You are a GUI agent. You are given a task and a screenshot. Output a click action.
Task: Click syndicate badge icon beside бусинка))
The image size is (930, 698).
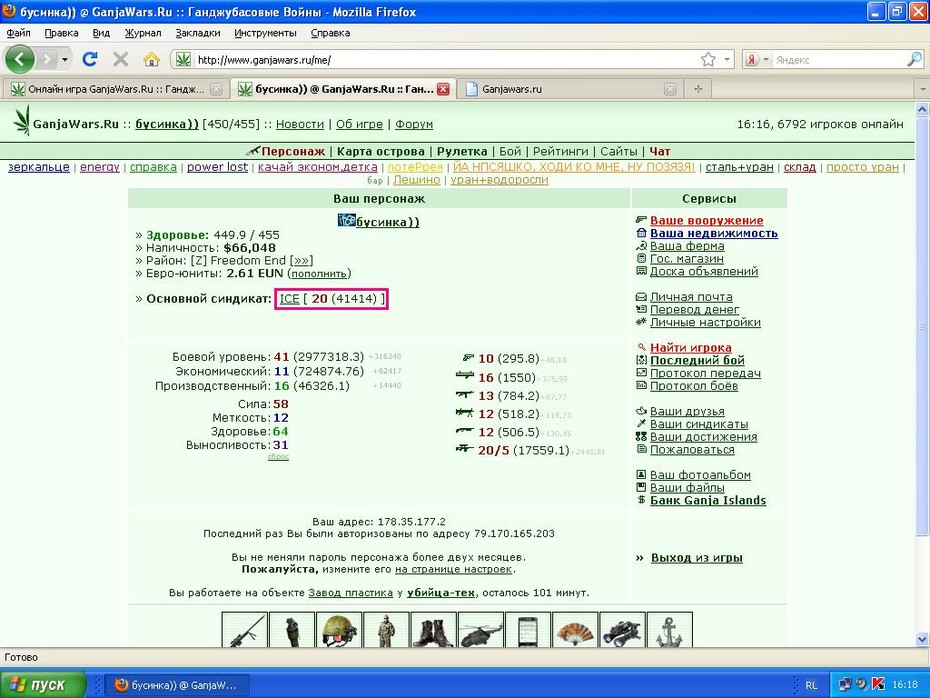tap(346, 221)
